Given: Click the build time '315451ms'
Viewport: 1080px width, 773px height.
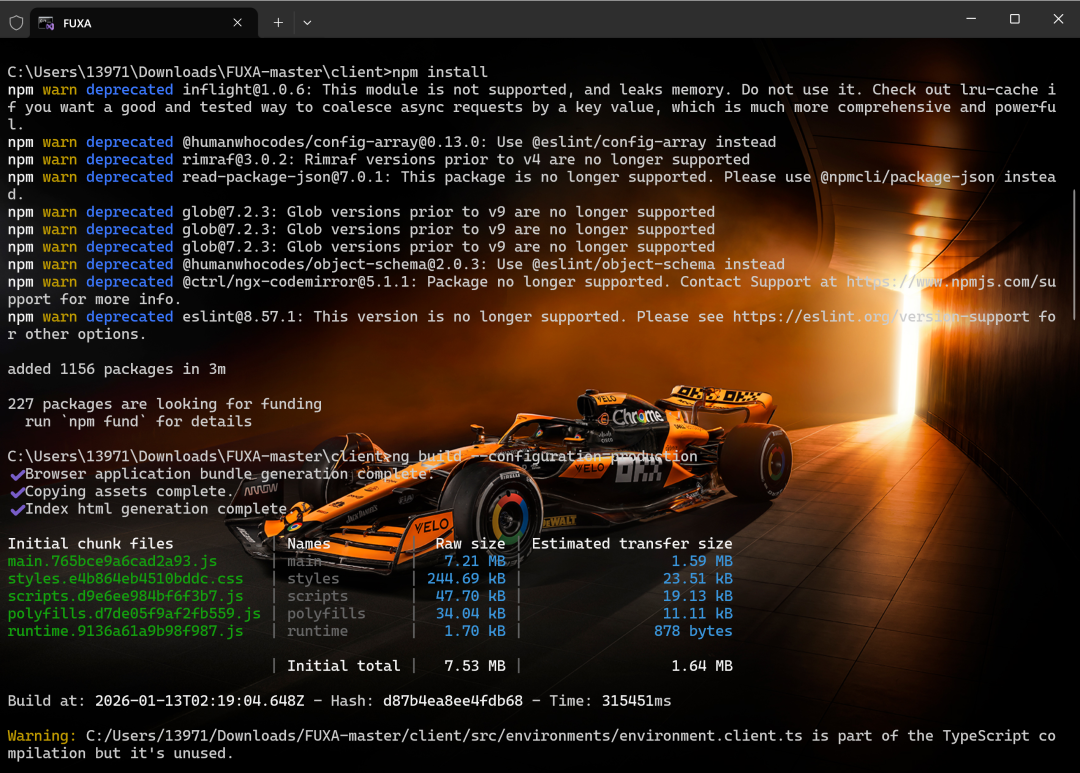Looking at the screenshot, I should [636, 701].
